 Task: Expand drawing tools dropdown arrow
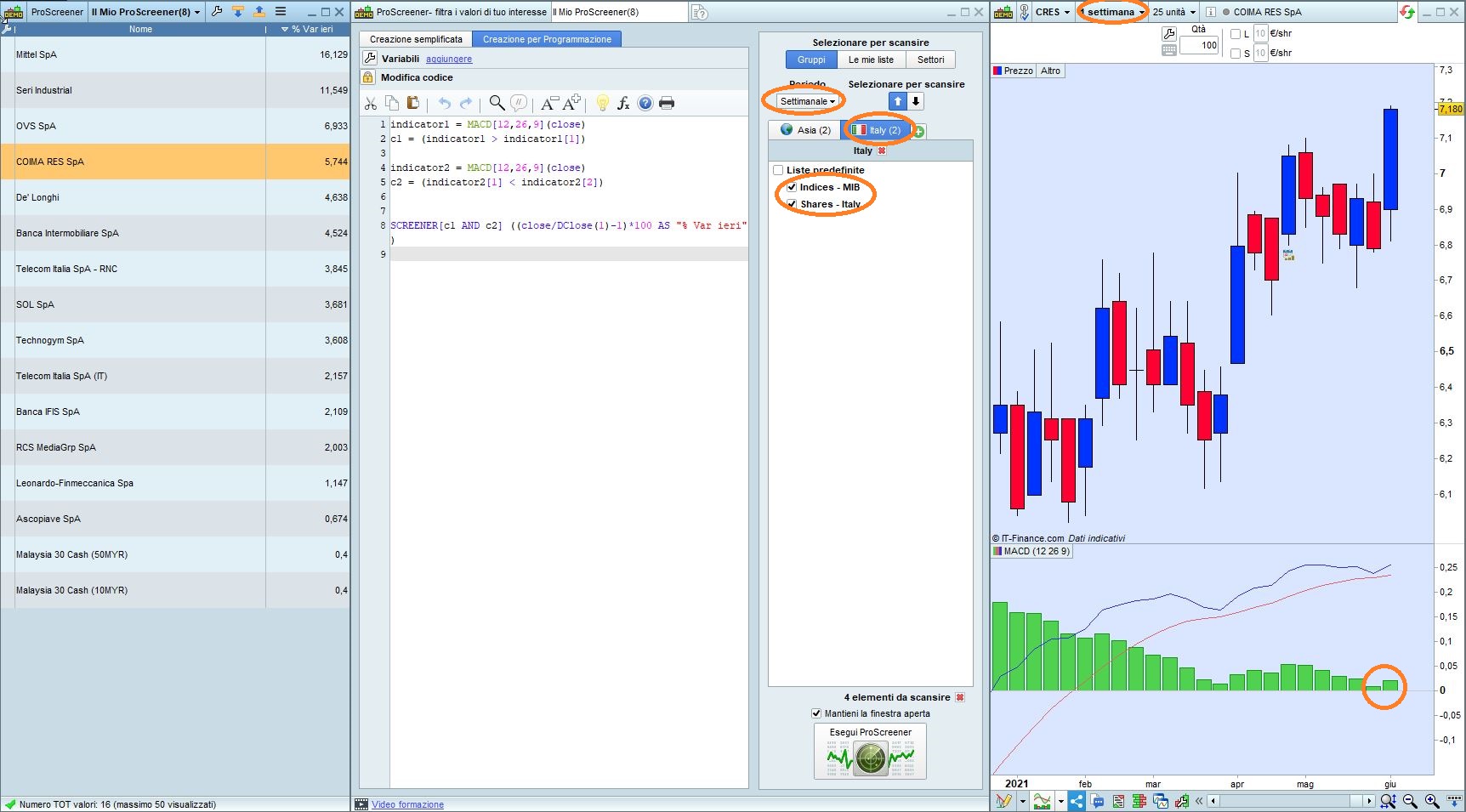[x=1022, y=801]
